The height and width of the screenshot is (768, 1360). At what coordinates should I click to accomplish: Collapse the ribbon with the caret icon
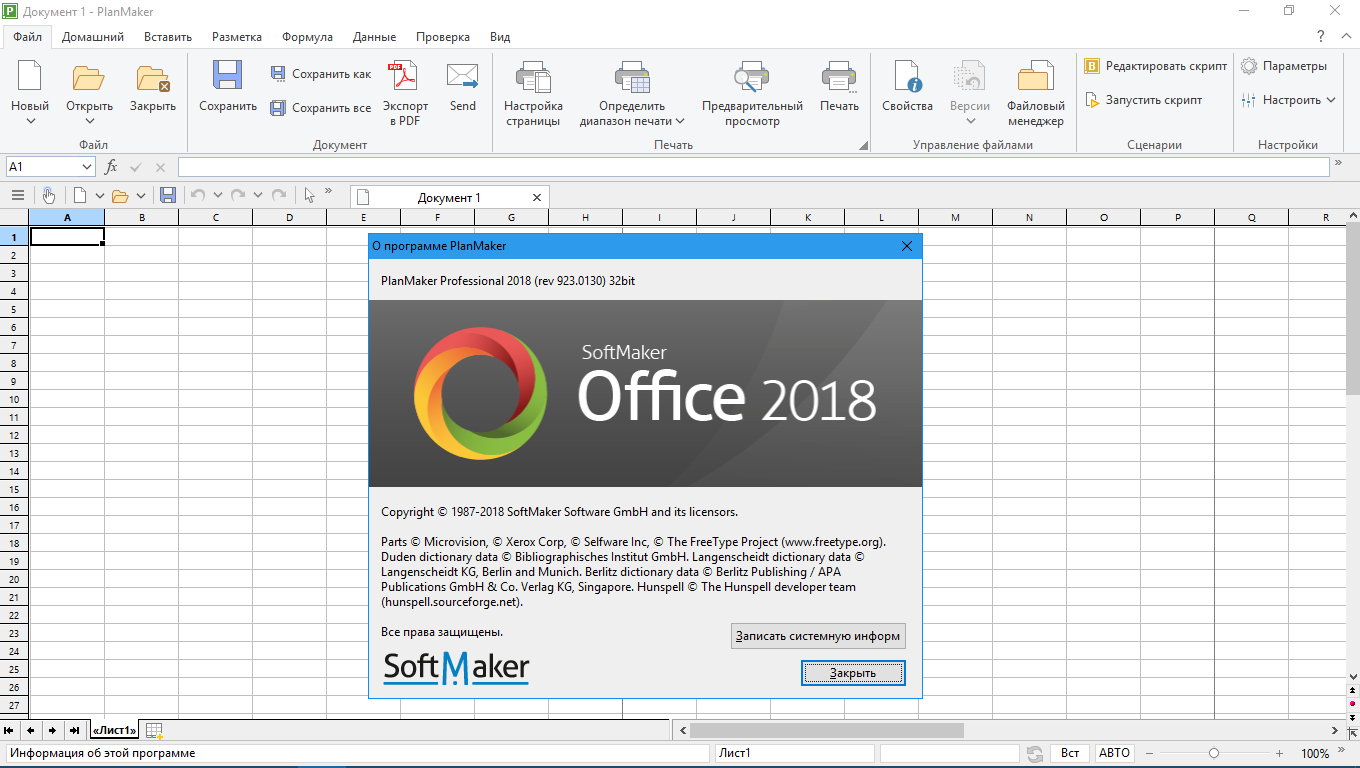pos(1346,37)
